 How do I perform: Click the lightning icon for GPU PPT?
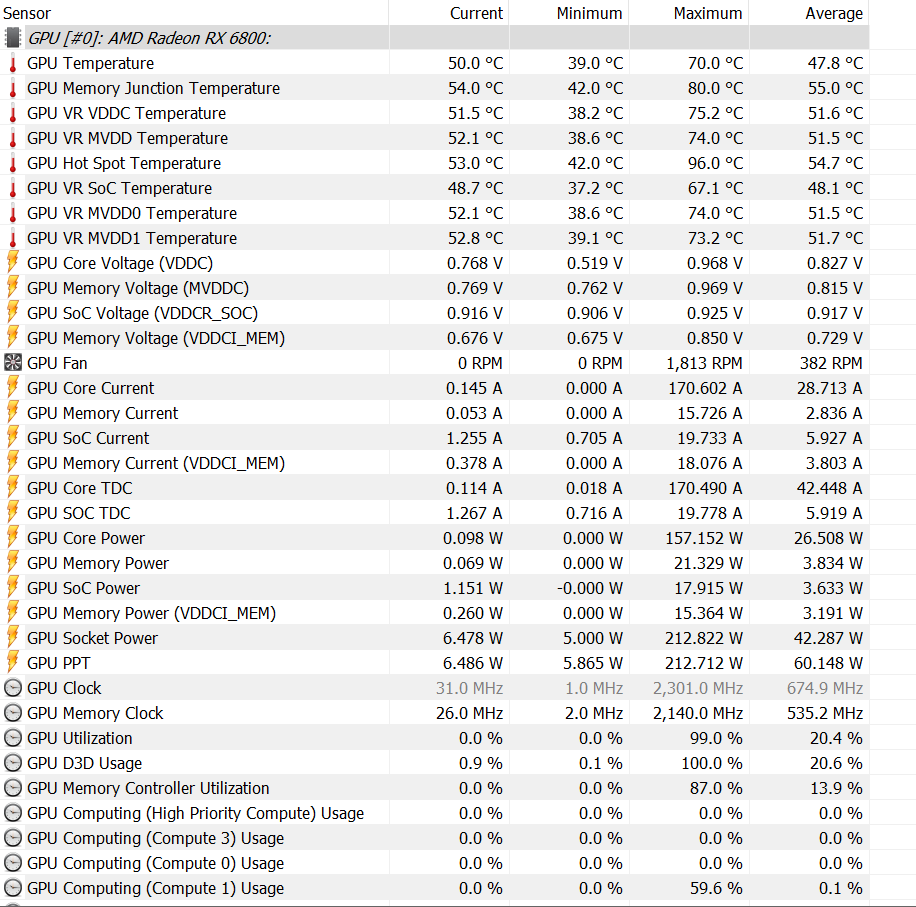tap(12, 663)
